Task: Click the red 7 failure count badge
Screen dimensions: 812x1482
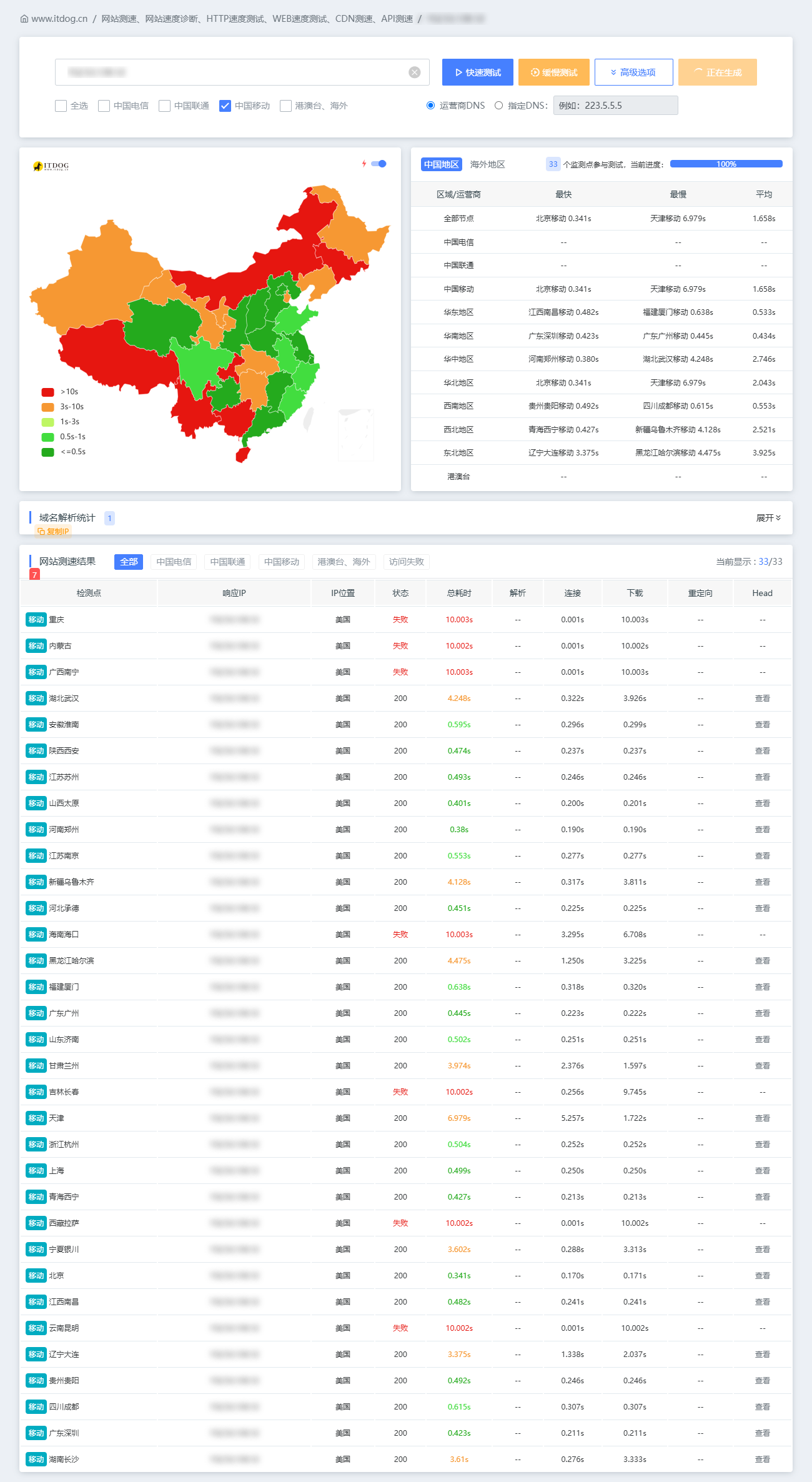Action: click(x=35, y=574)
